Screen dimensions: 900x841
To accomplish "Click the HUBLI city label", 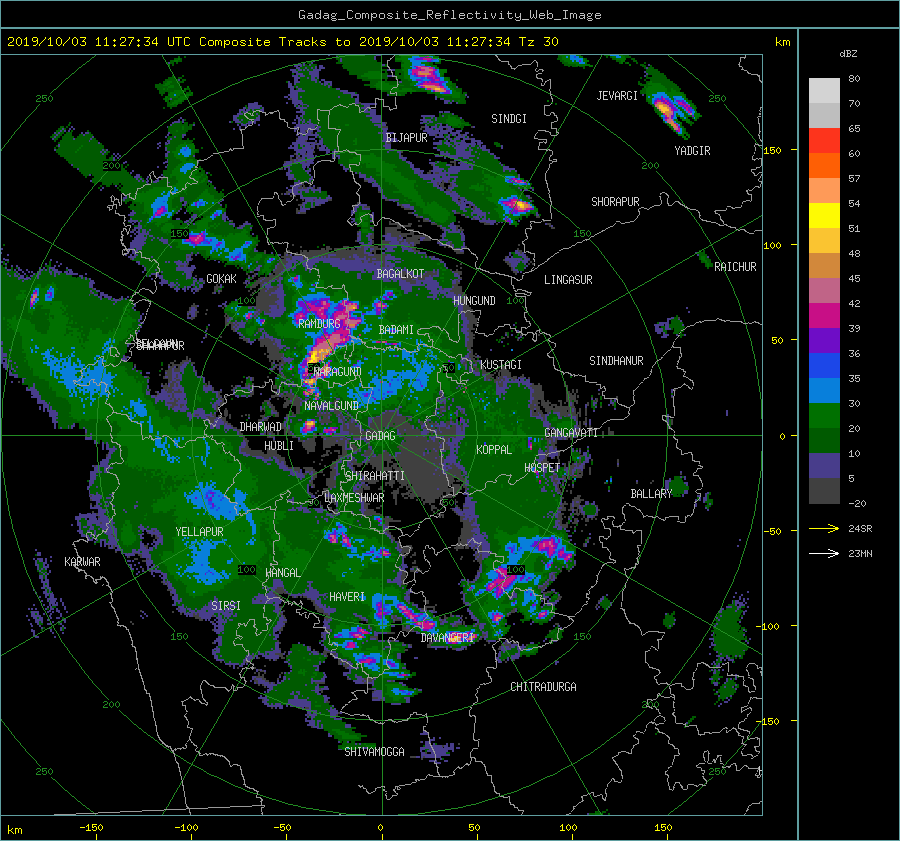I will [x=279, y=446].
